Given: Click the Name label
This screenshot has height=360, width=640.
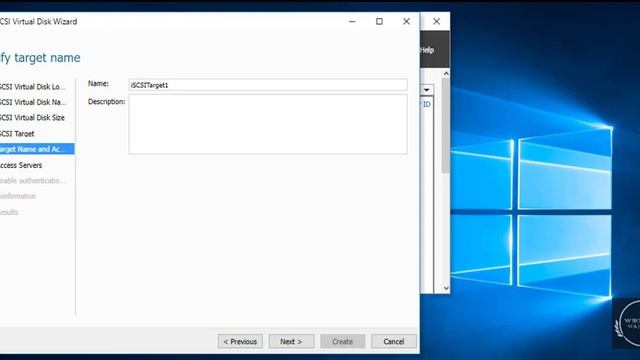Looking at the screenshot, I should (98, 84).
